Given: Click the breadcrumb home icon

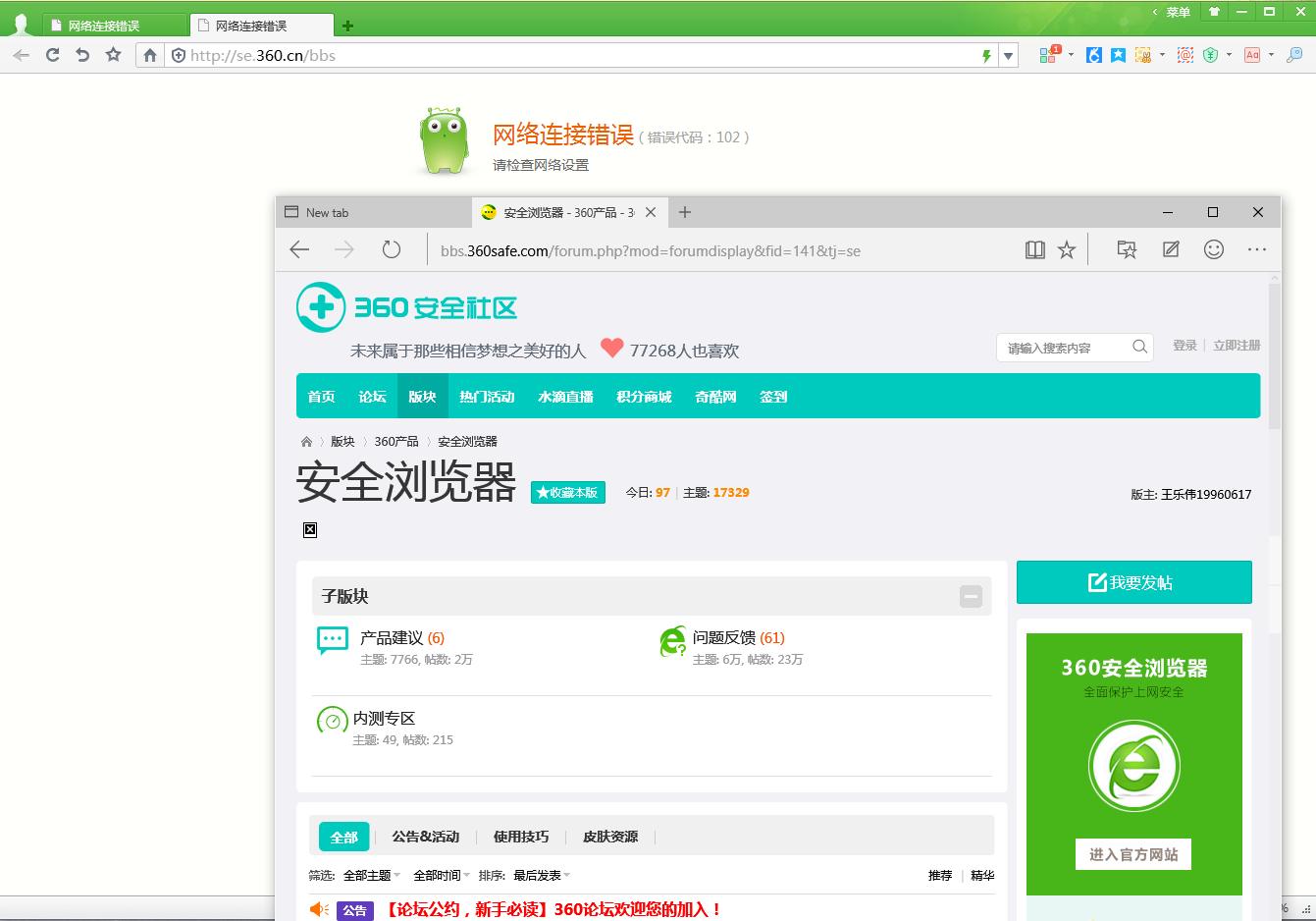Looking at the screenshot, I should point(306,442).
